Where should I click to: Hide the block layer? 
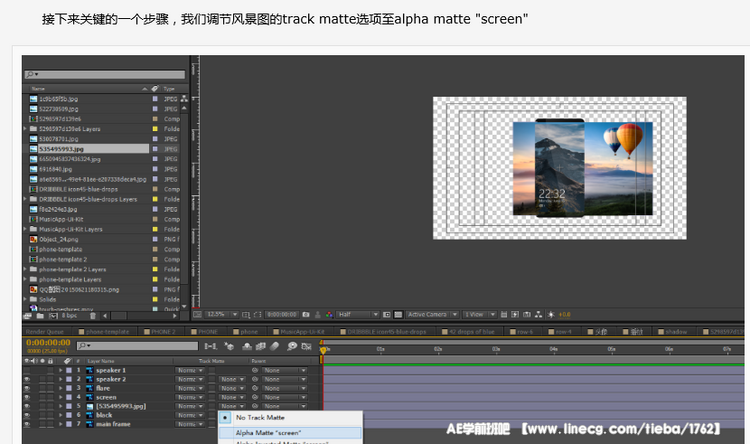[x=27, y=415]
